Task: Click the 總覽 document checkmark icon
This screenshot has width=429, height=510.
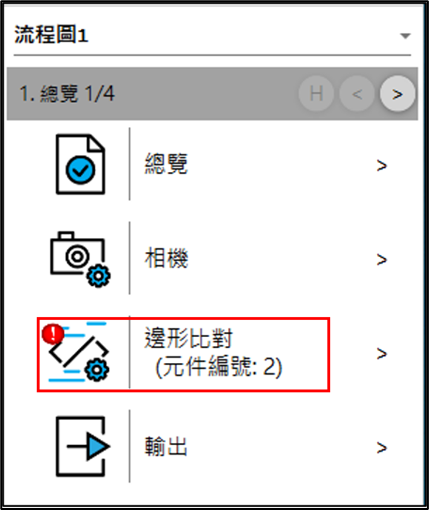Action: click(x=80, y=164)
